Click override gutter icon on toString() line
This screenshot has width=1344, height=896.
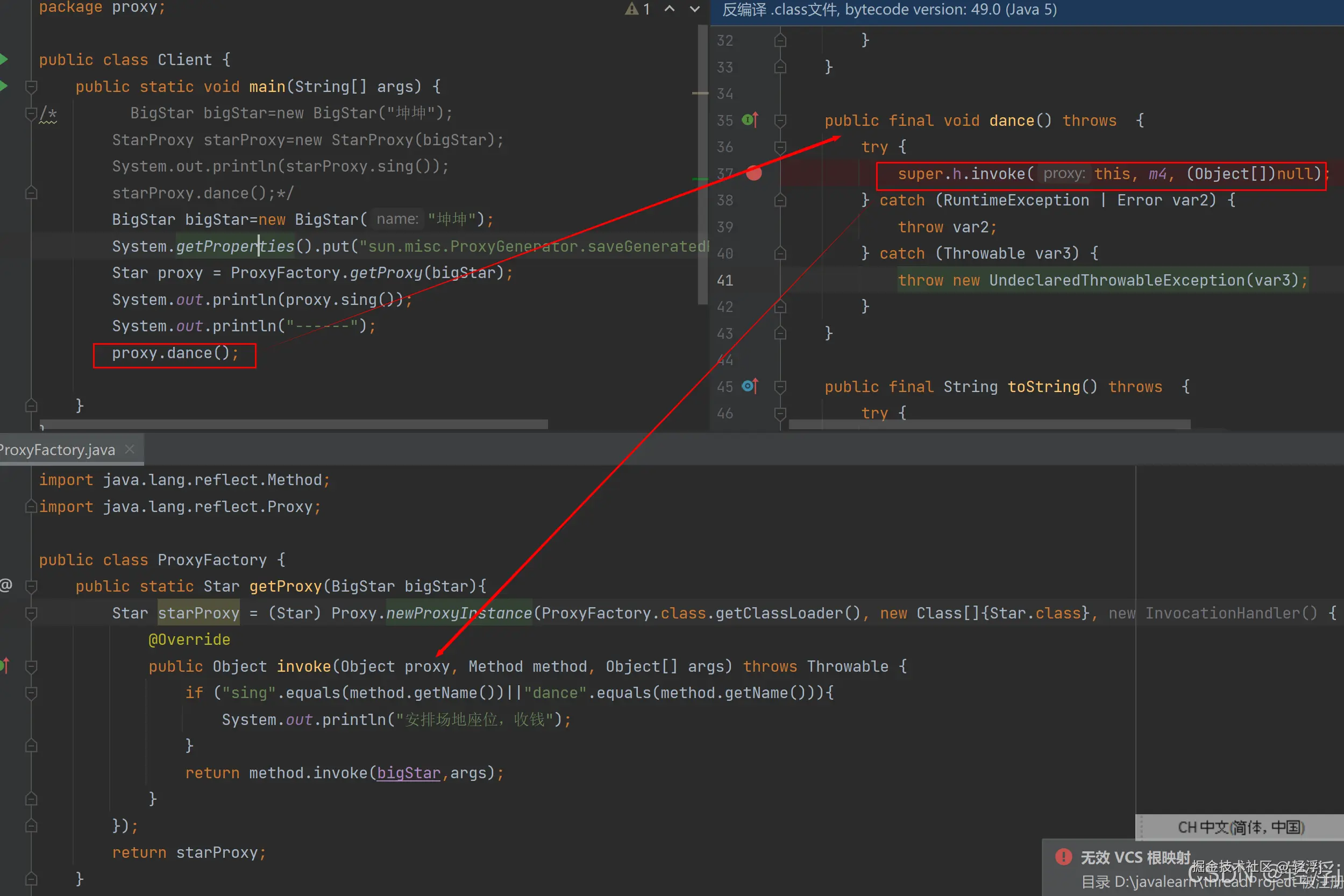(x=750, y=386)
